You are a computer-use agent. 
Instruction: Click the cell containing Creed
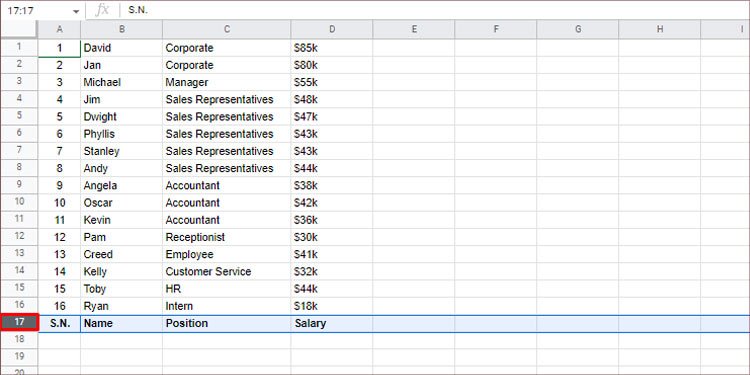click(121, 254)
